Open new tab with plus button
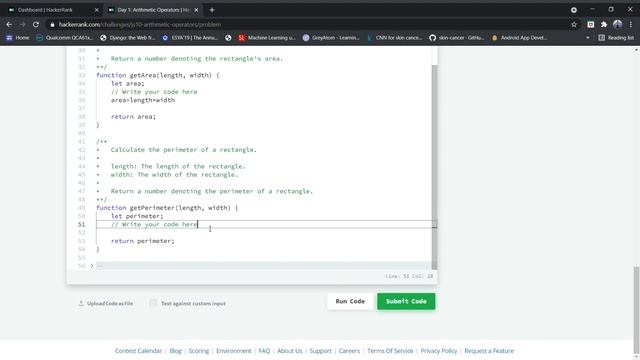This screenshot has width=640, height=360. (x=212, y=10)
